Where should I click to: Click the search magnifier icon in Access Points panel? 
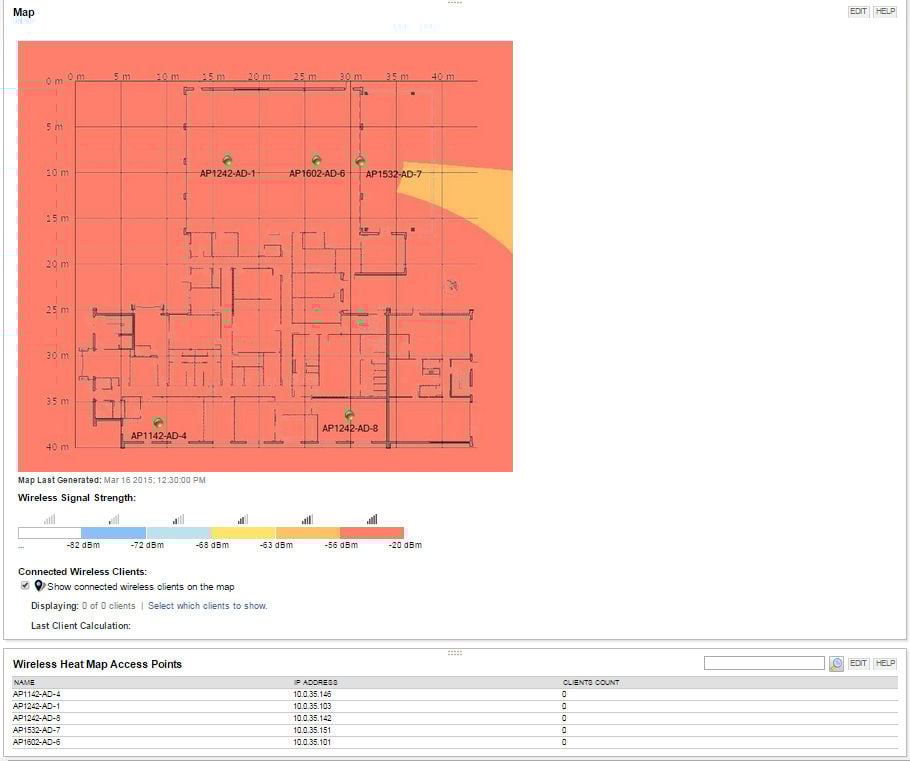pos(836,663)
